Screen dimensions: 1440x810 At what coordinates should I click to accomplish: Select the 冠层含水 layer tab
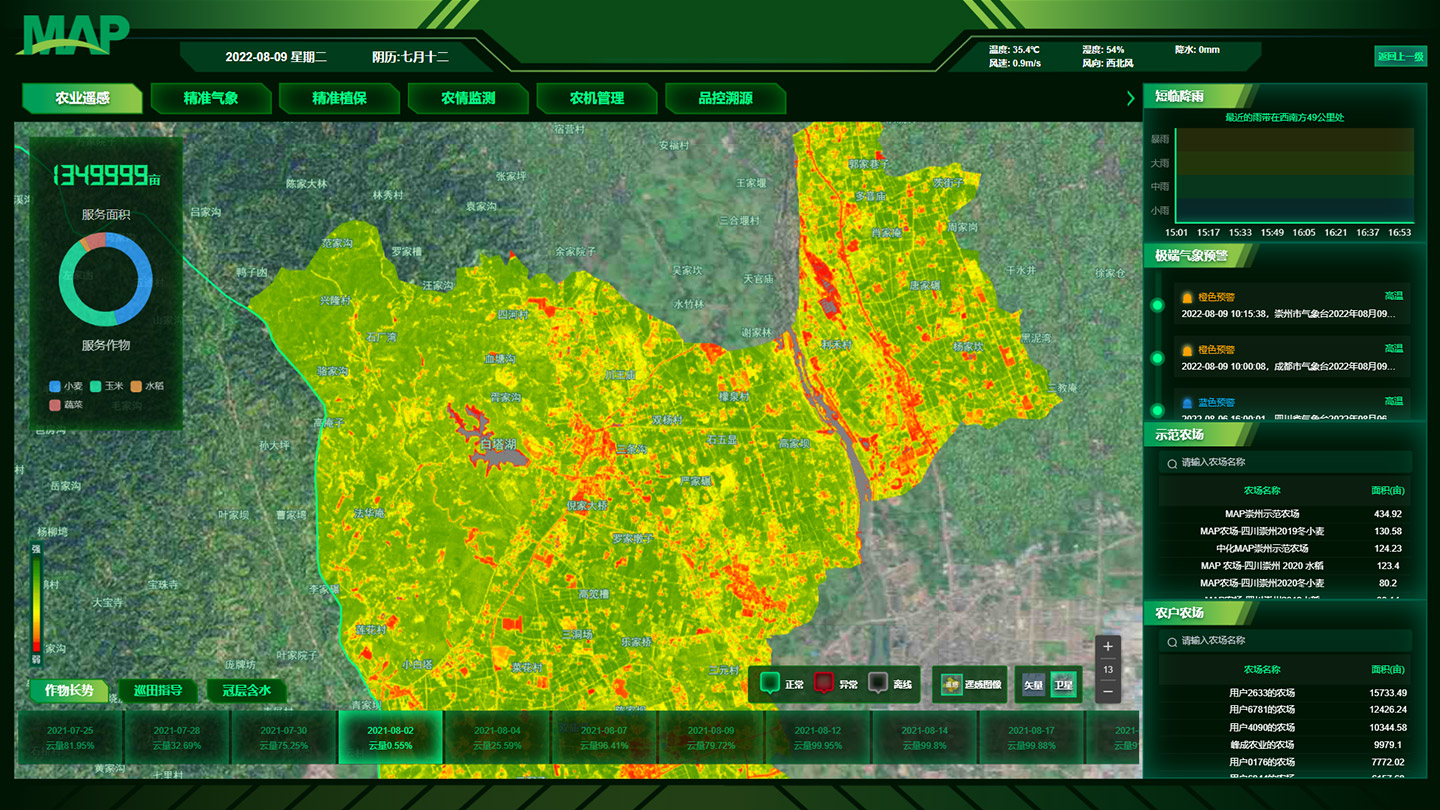pyautogui.click(x=247, y=690)
